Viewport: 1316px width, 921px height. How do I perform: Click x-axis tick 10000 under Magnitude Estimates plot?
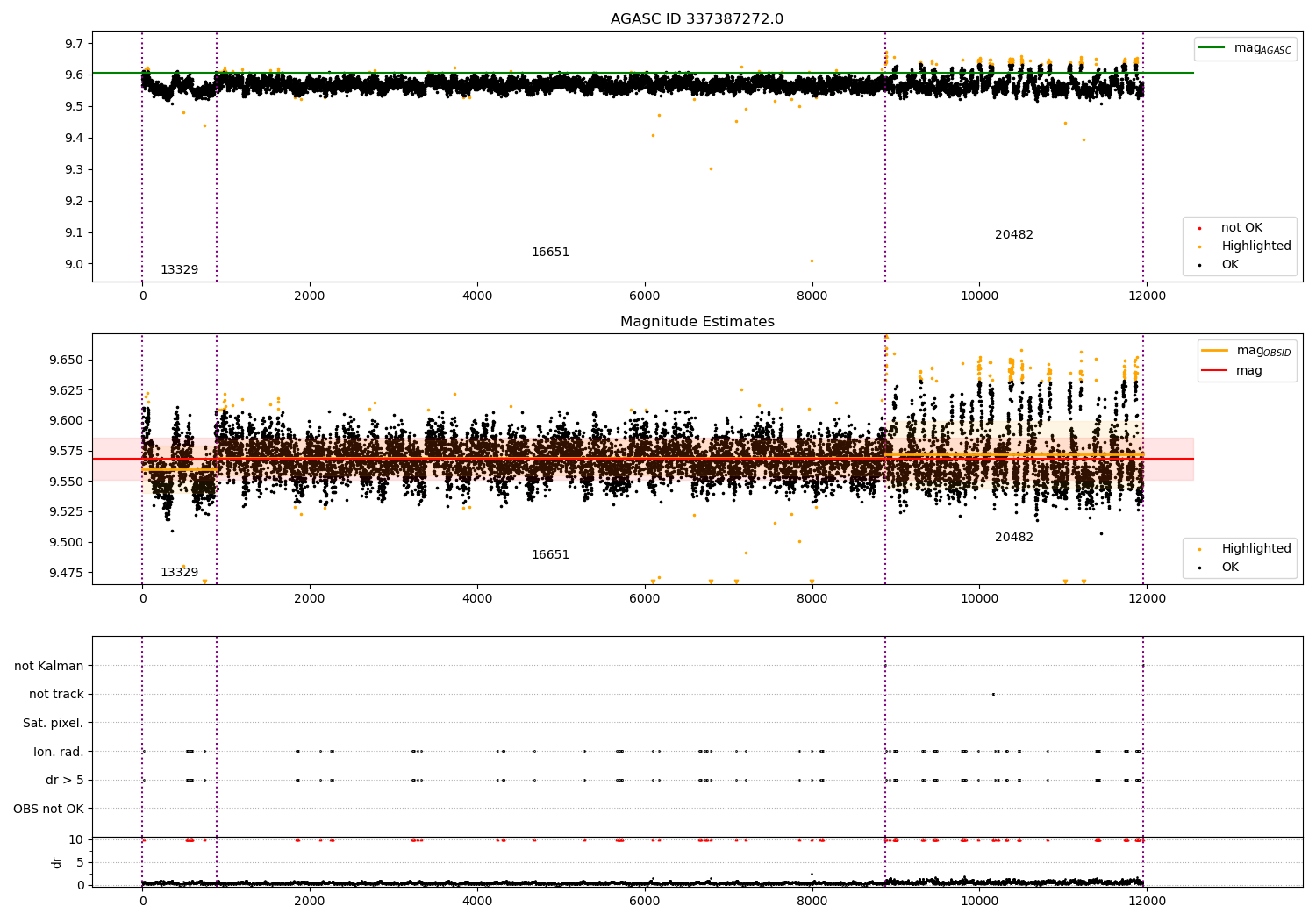[979, 599]
